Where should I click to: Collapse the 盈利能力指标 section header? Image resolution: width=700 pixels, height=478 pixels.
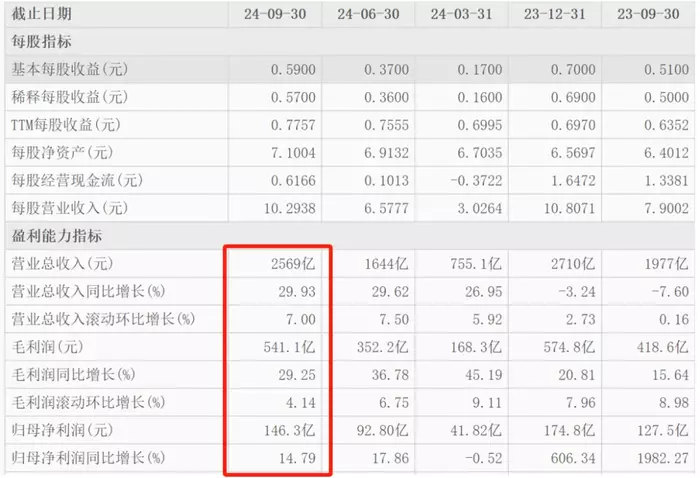point(56,236)
